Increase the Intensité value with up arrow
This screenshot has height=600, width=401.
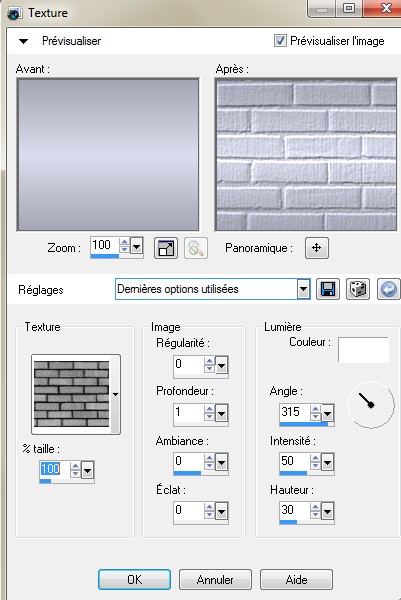[315, 458]
